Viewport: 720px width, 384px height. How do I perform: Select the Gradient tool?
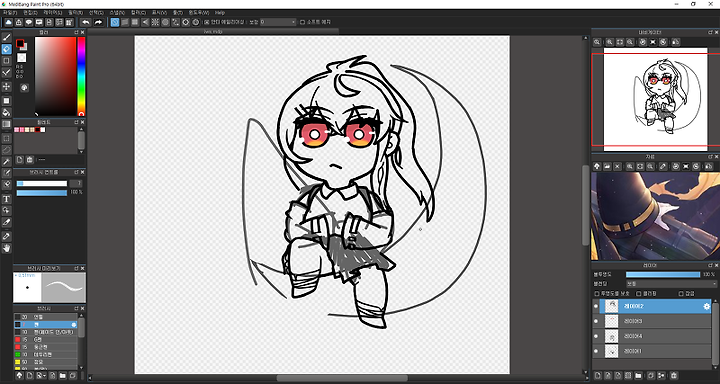6,124
